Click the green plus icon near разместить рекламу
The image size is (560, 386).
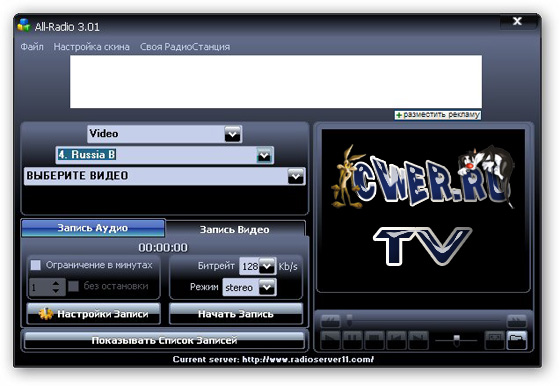coord(399,115)
